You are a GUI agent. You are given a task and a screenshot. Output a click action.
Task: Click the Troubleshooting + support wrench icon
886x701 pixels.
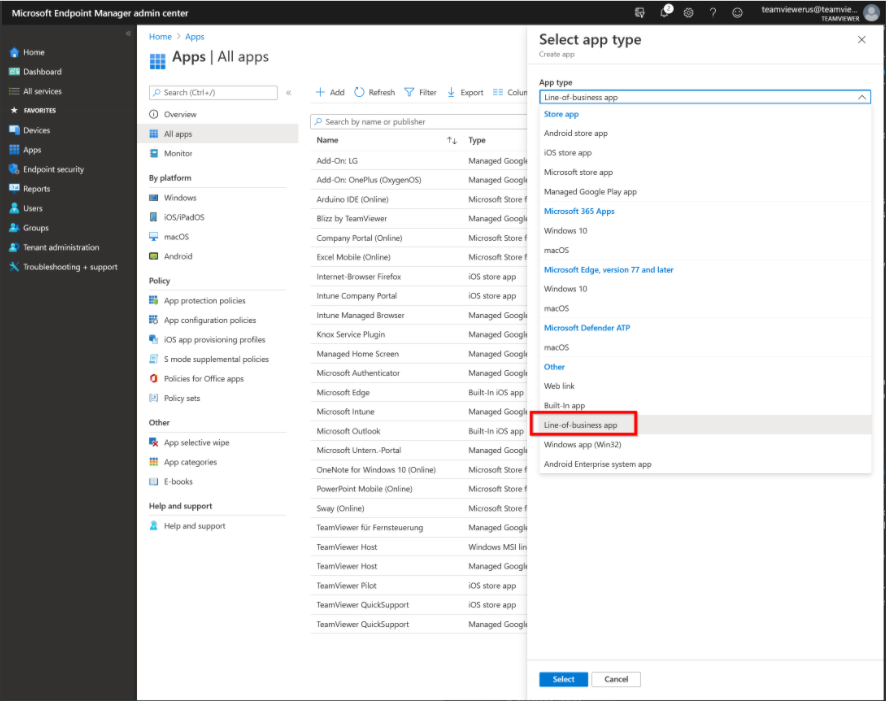[14, 267]
